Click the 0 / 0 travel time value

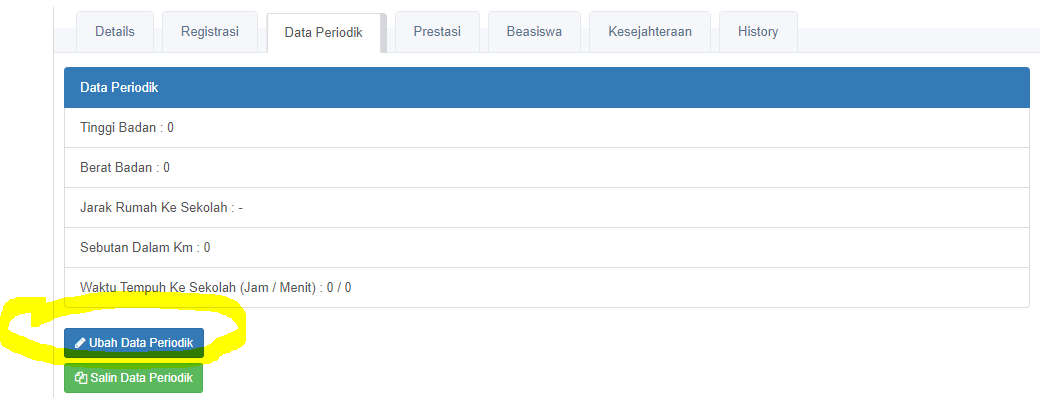[x=339, y=288]
